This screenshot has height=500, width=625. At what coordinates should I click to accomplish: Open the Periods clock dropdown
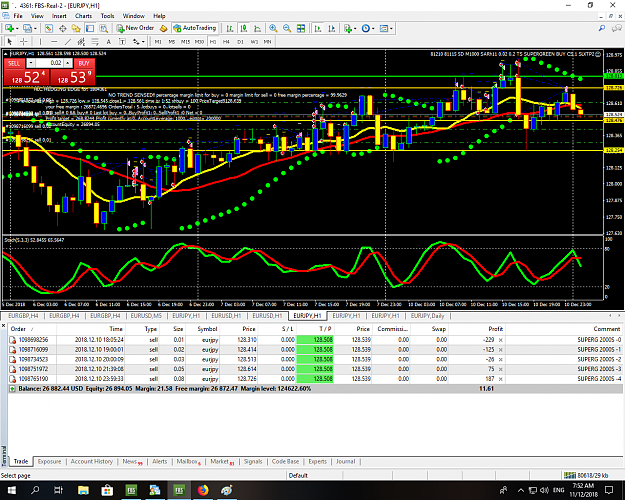click(x=368, y=28)
